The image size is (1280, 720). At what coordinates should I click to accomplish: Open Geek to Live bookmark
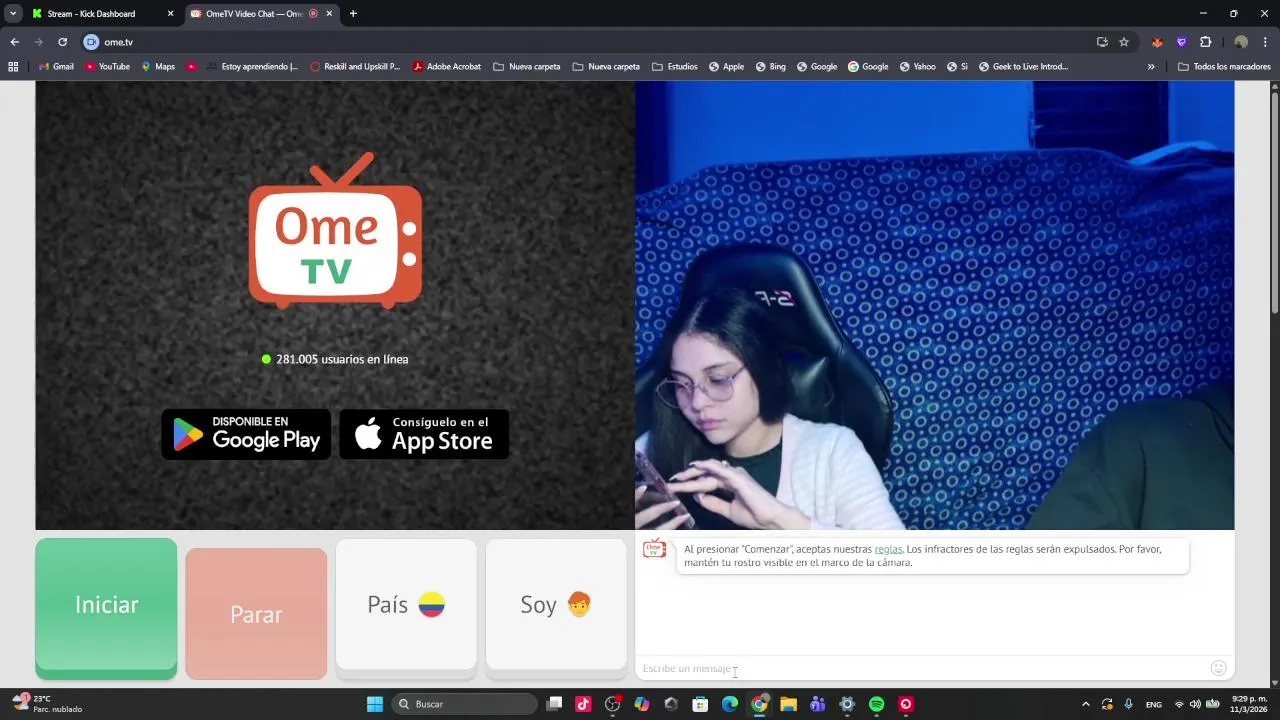point(1023,67)
